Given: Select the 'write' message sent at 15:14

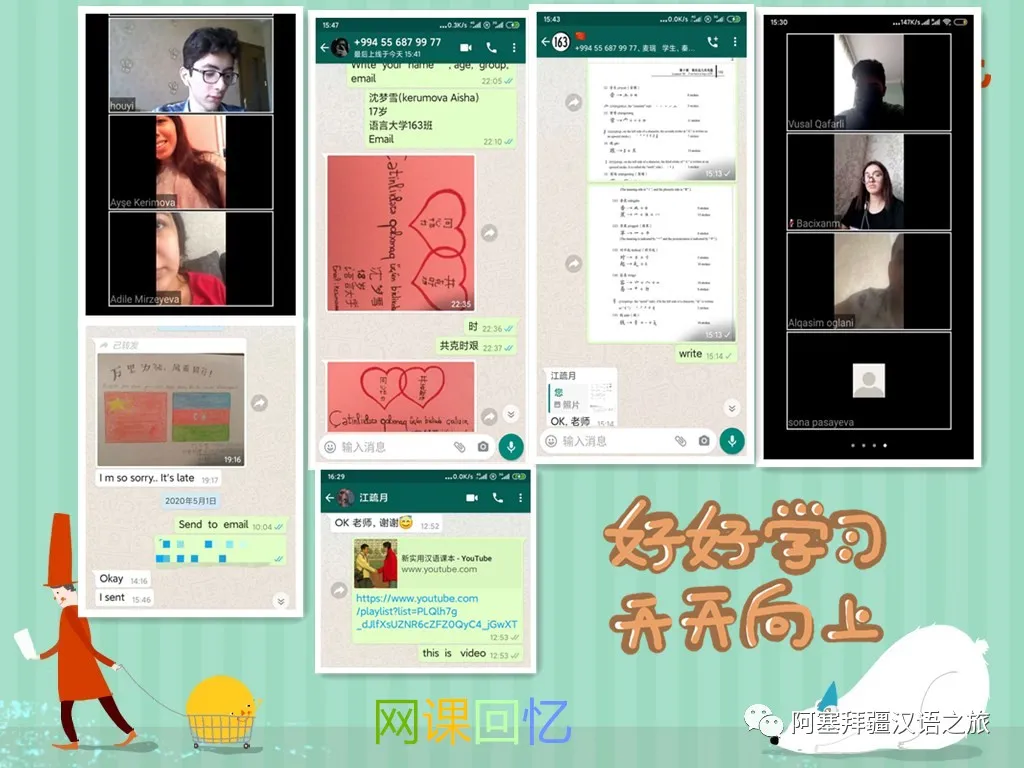Looking at the screenshot, I should click(705, 354).
